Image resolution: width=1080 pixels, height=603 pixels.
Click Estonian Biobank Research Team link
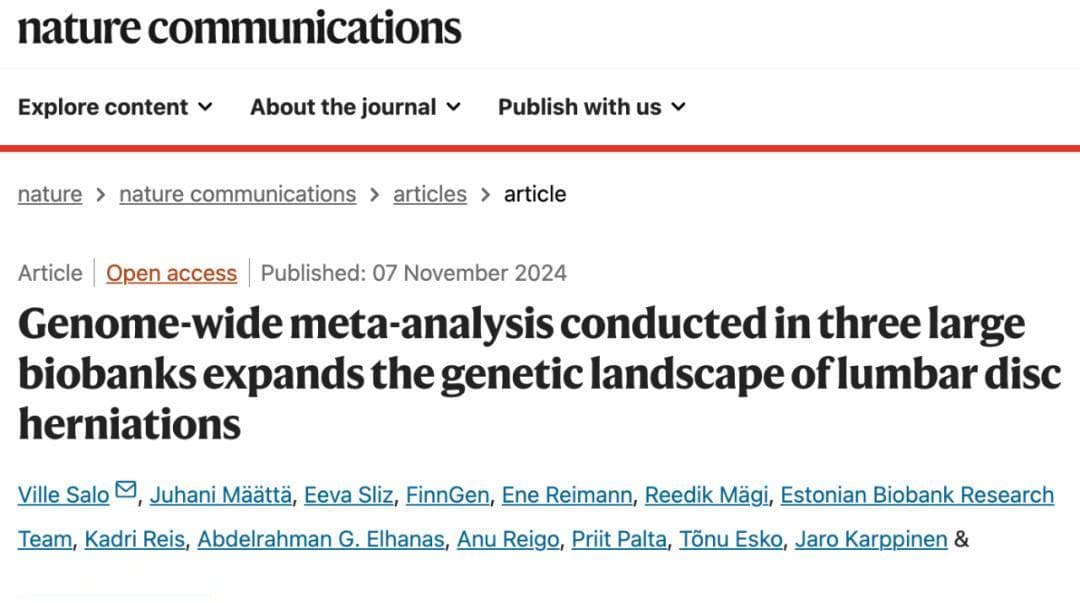(917, 495)
